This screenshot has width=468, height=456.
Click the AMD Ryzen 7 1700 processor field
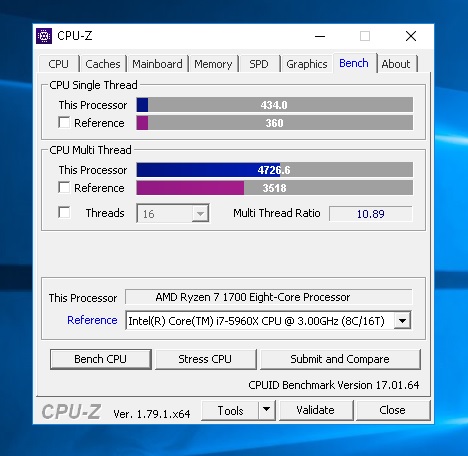click(269, 297)
